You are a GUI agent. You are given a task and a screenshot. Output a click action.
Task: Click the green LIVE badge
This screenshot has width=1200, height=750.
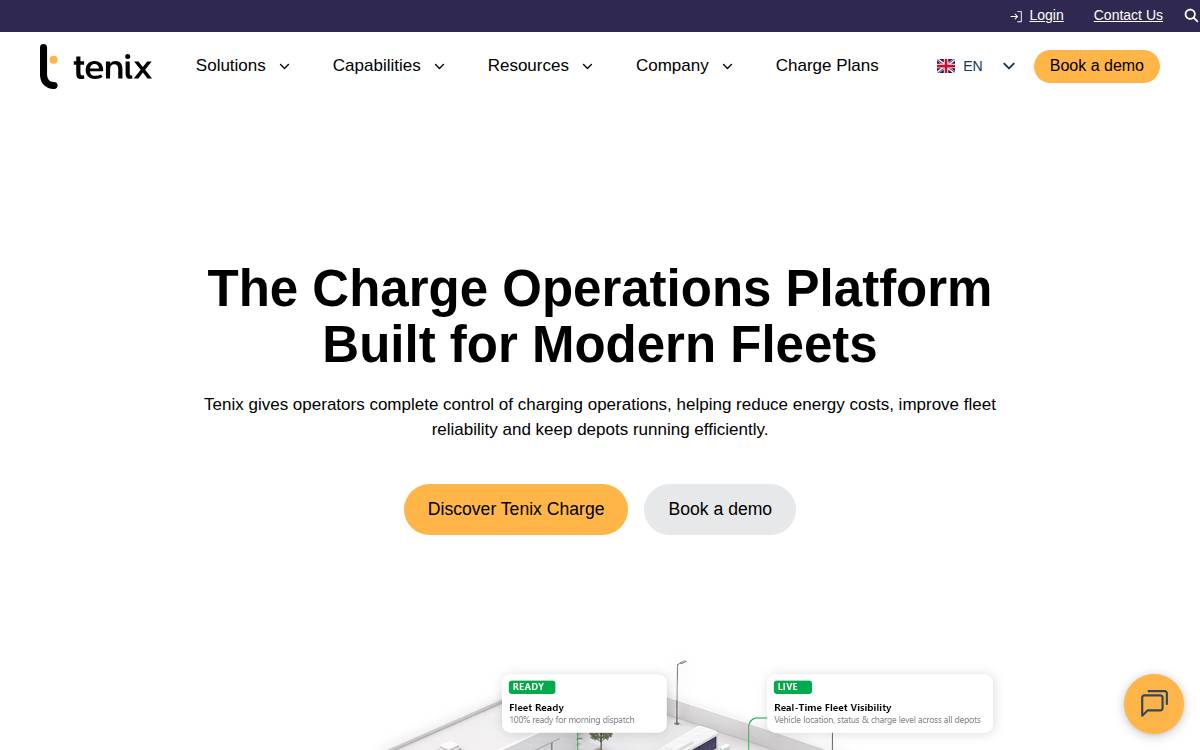(793, 687)
